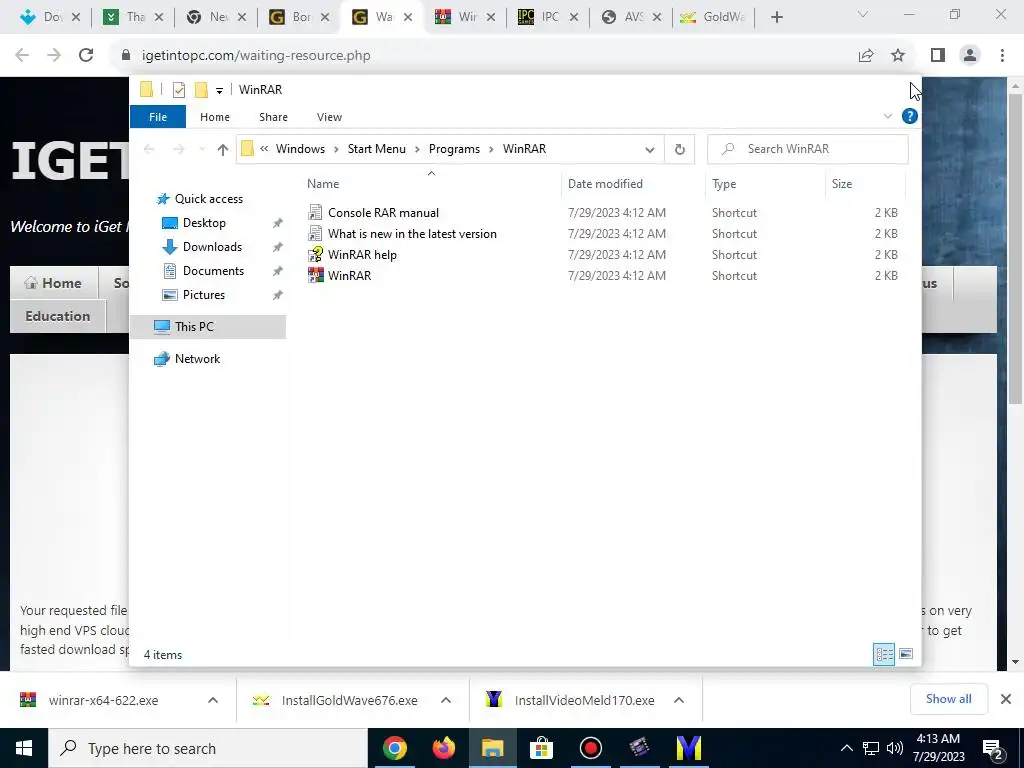Select Console RAR manual shortcut icon
Image resolution: width=1024 pixels, height=768 pixels.
pyautogui.click(x=315, y=213)
